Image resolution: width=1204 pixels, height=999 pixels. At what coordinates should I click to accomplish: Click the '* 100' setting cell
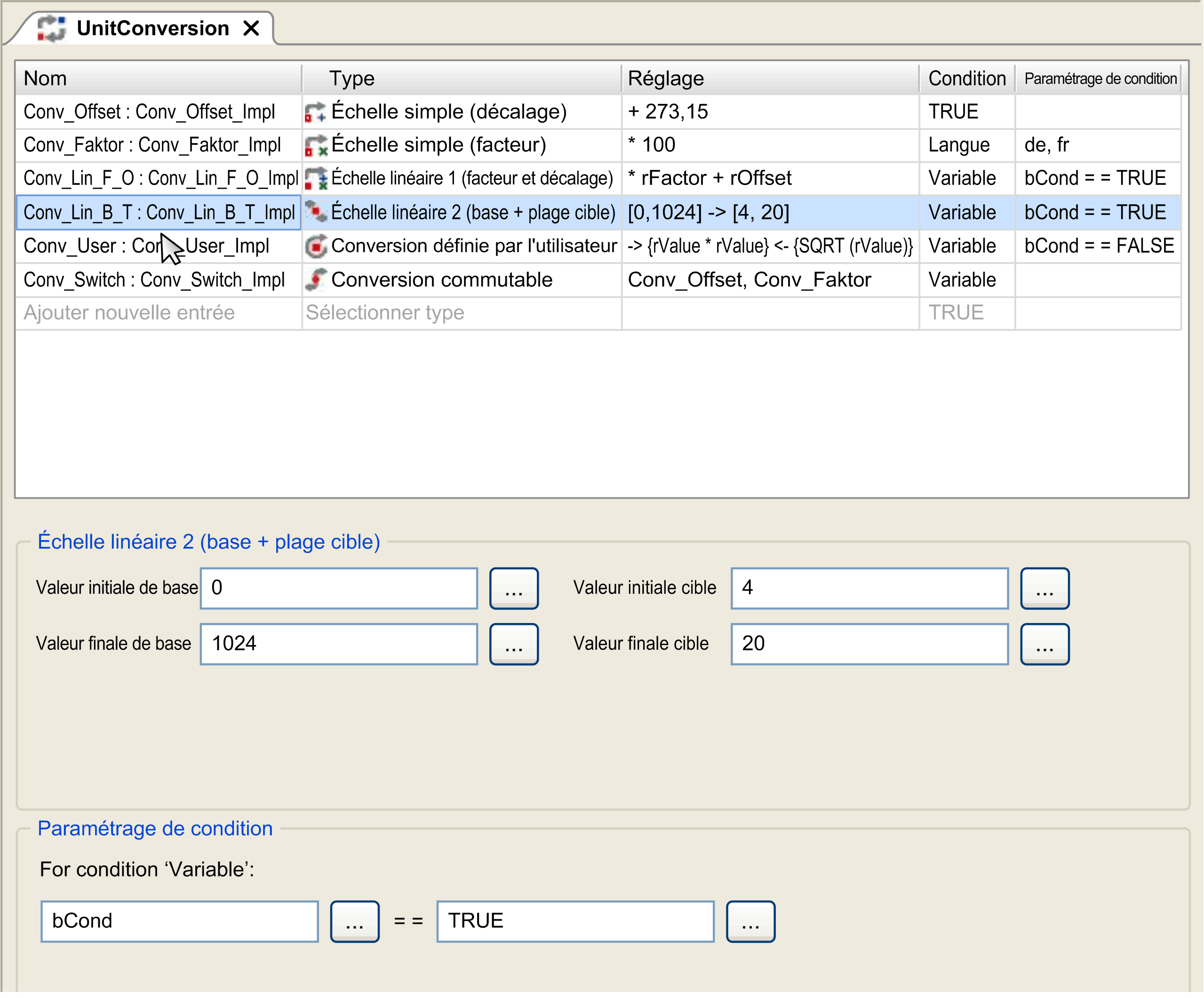pos(771,145)
